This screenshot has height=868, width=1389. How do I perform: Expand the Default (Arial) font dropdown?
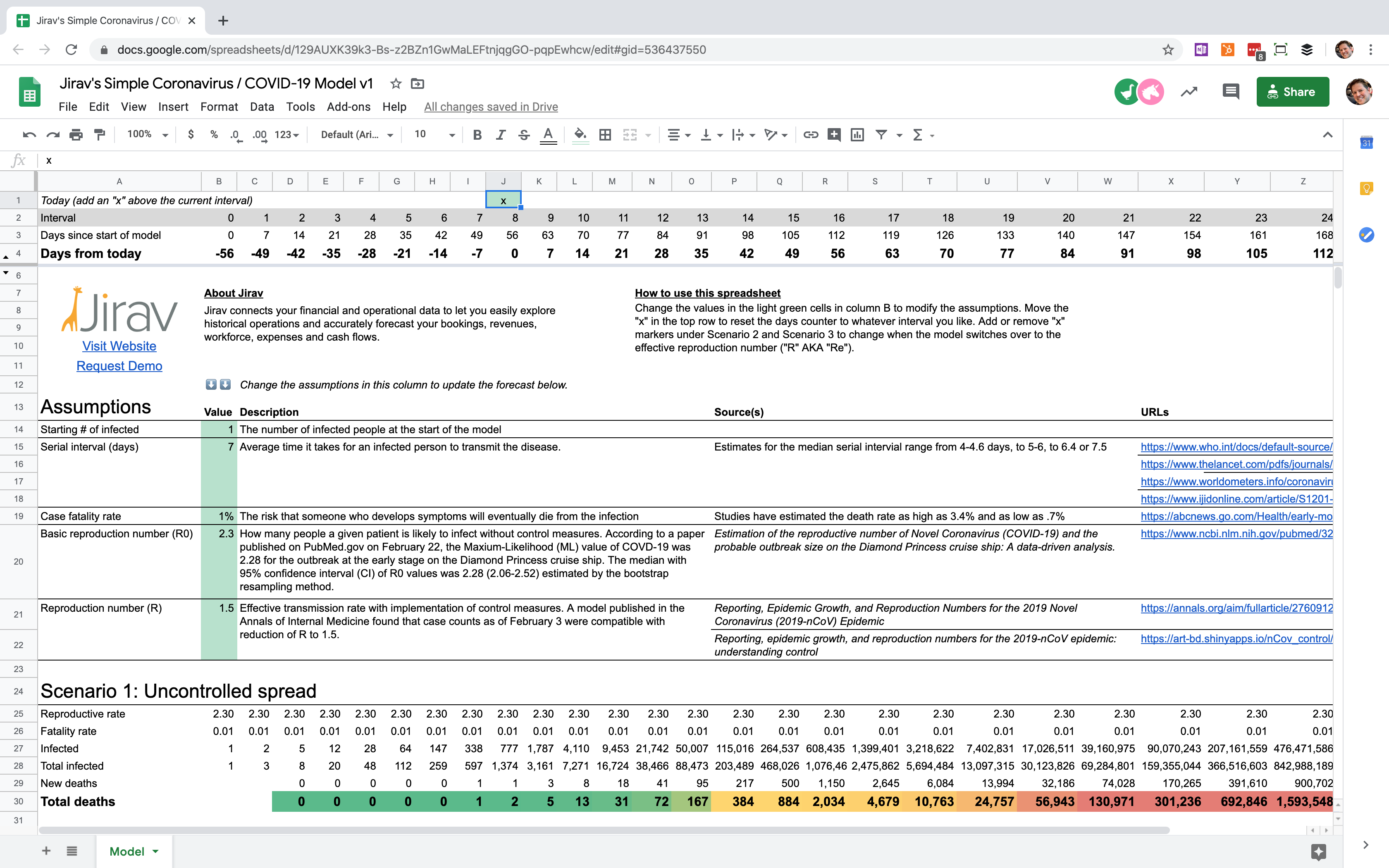coord(356,134)
